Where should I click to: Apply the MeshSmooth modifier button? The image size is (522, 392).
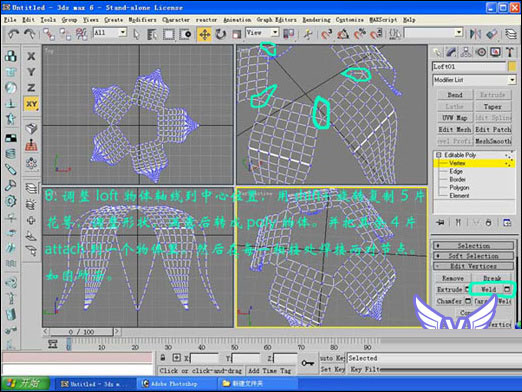click(x=493, y=141)
